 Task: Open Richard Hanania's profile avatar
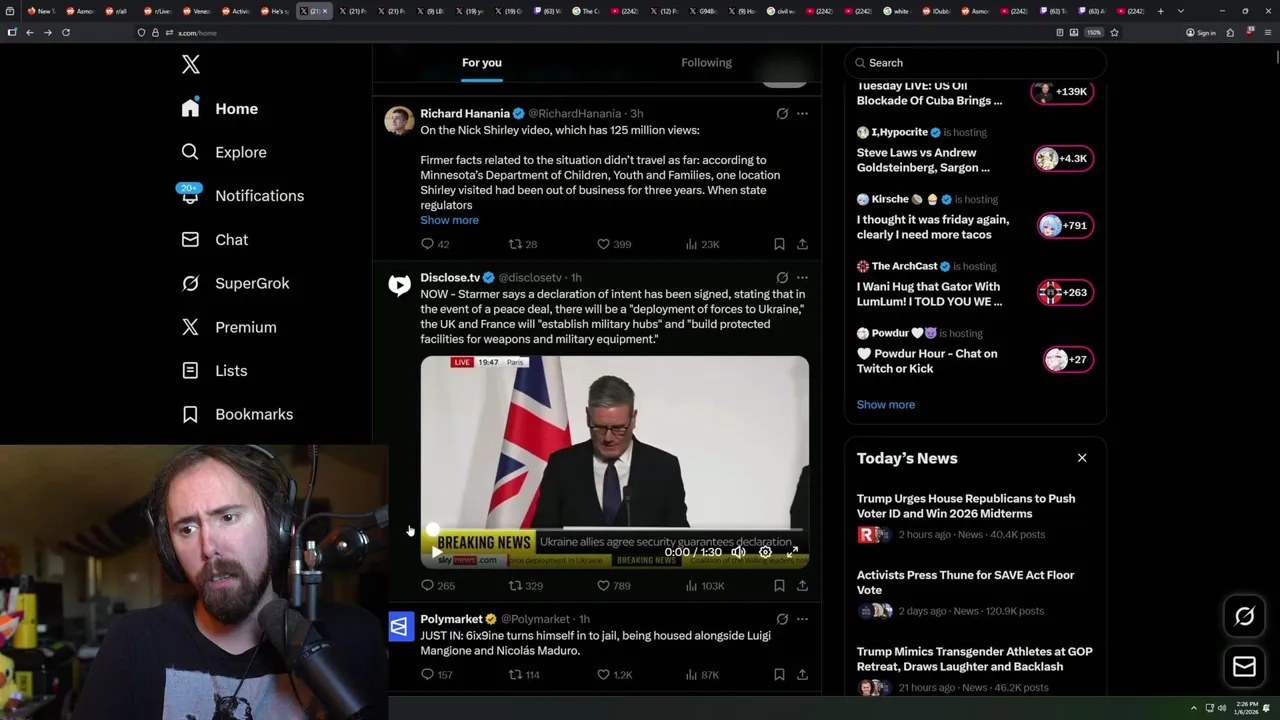399,120
